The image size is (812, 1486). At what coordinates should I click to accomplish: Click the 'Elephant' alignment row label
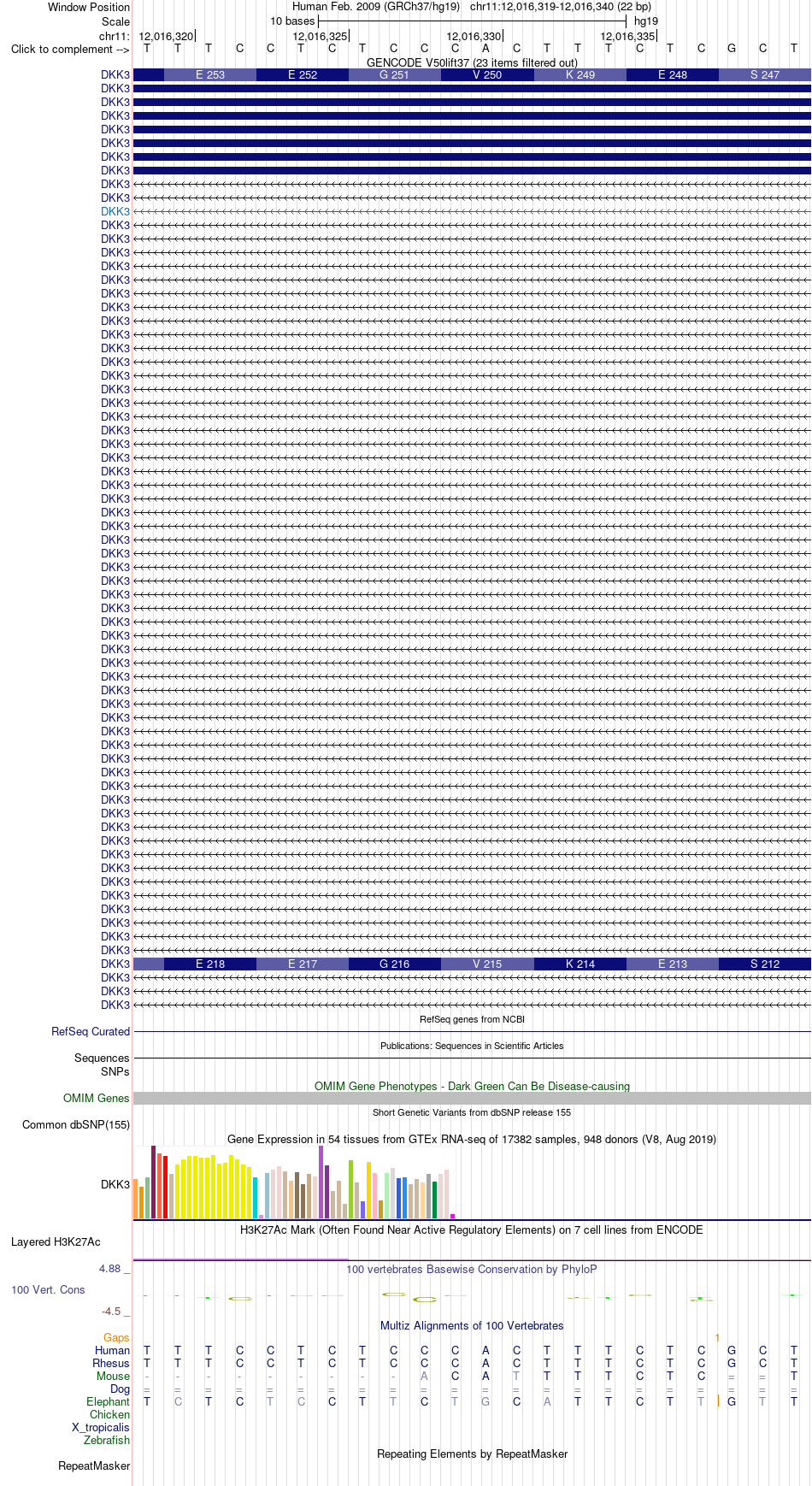pyautogui.click(x=108, y=1401)
